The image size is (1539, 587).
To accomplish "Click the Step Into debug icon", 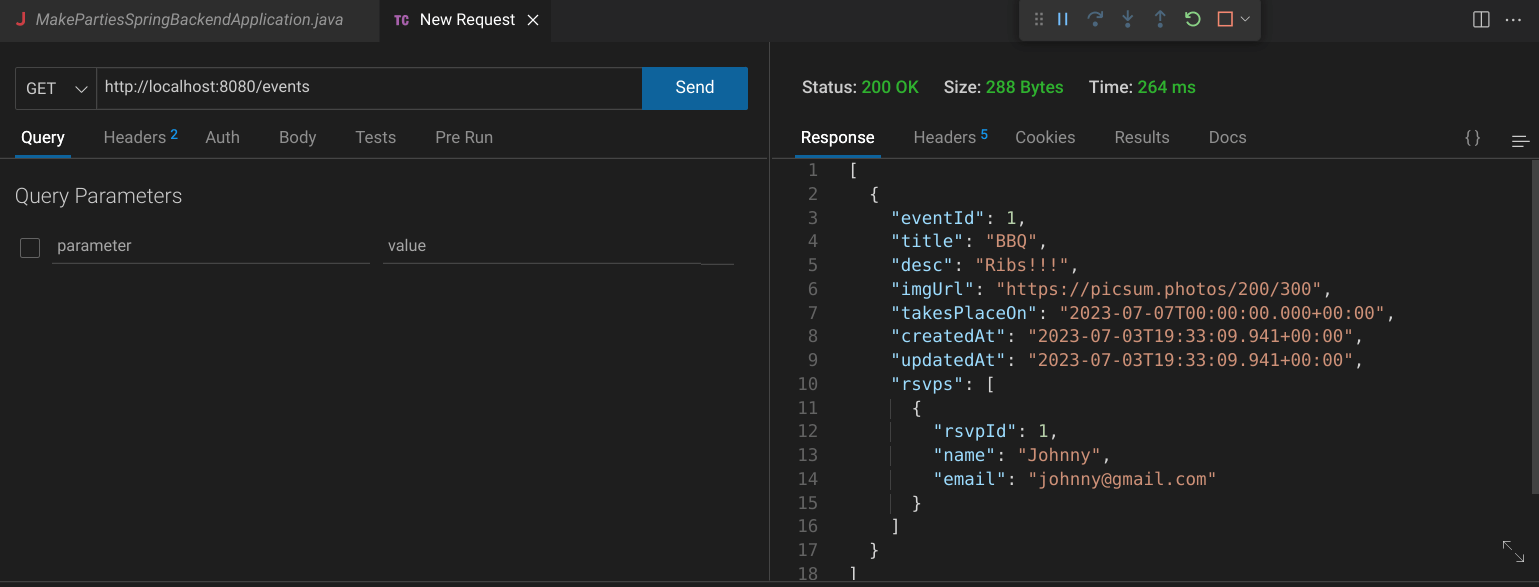I will [1128, 19].
